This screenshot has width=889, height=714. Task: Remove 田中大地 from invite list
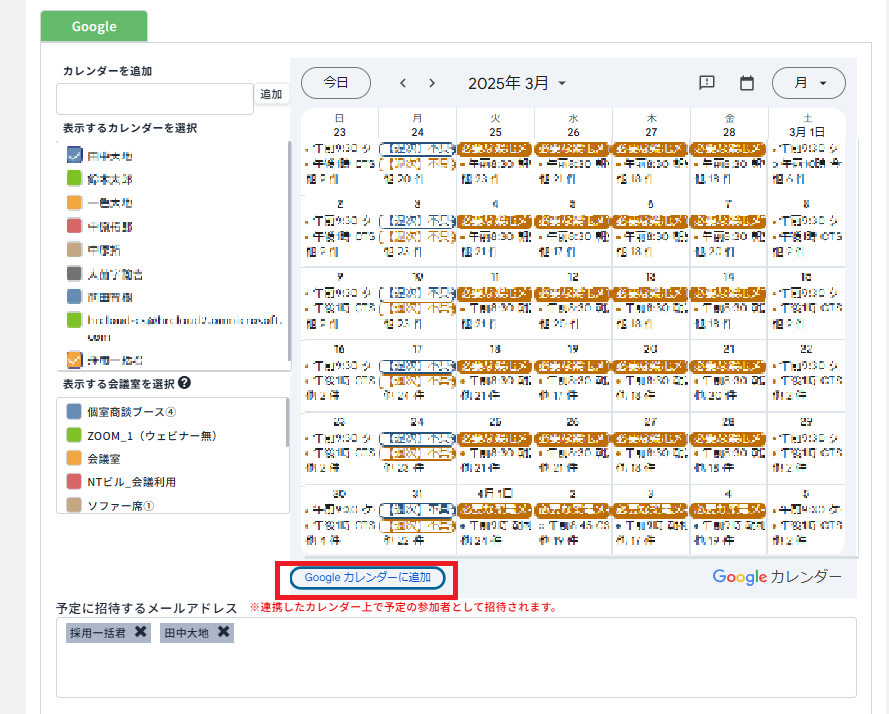(x=224, y=632)
